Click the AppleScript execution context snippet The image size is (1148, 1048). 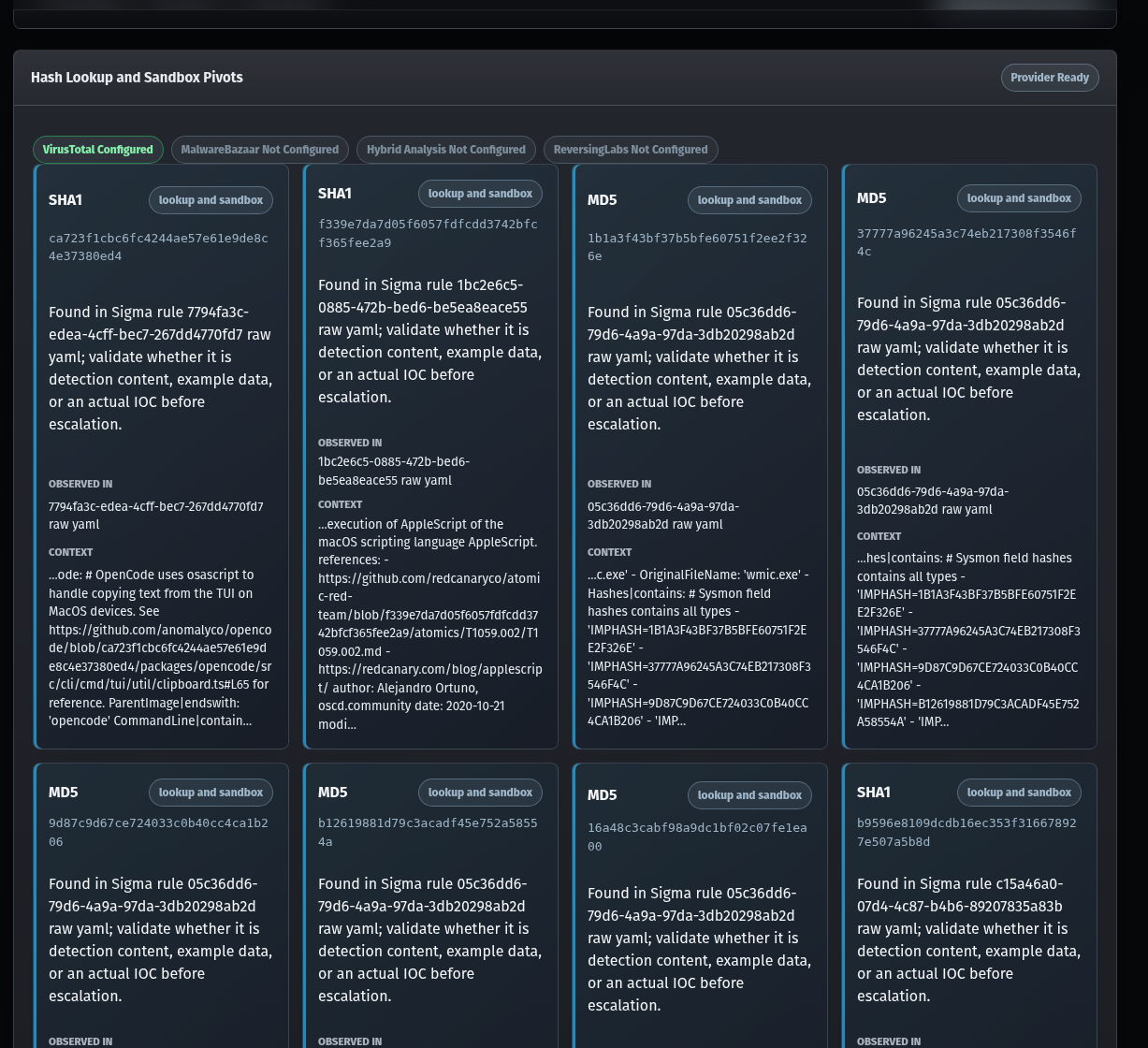point(429,624)
